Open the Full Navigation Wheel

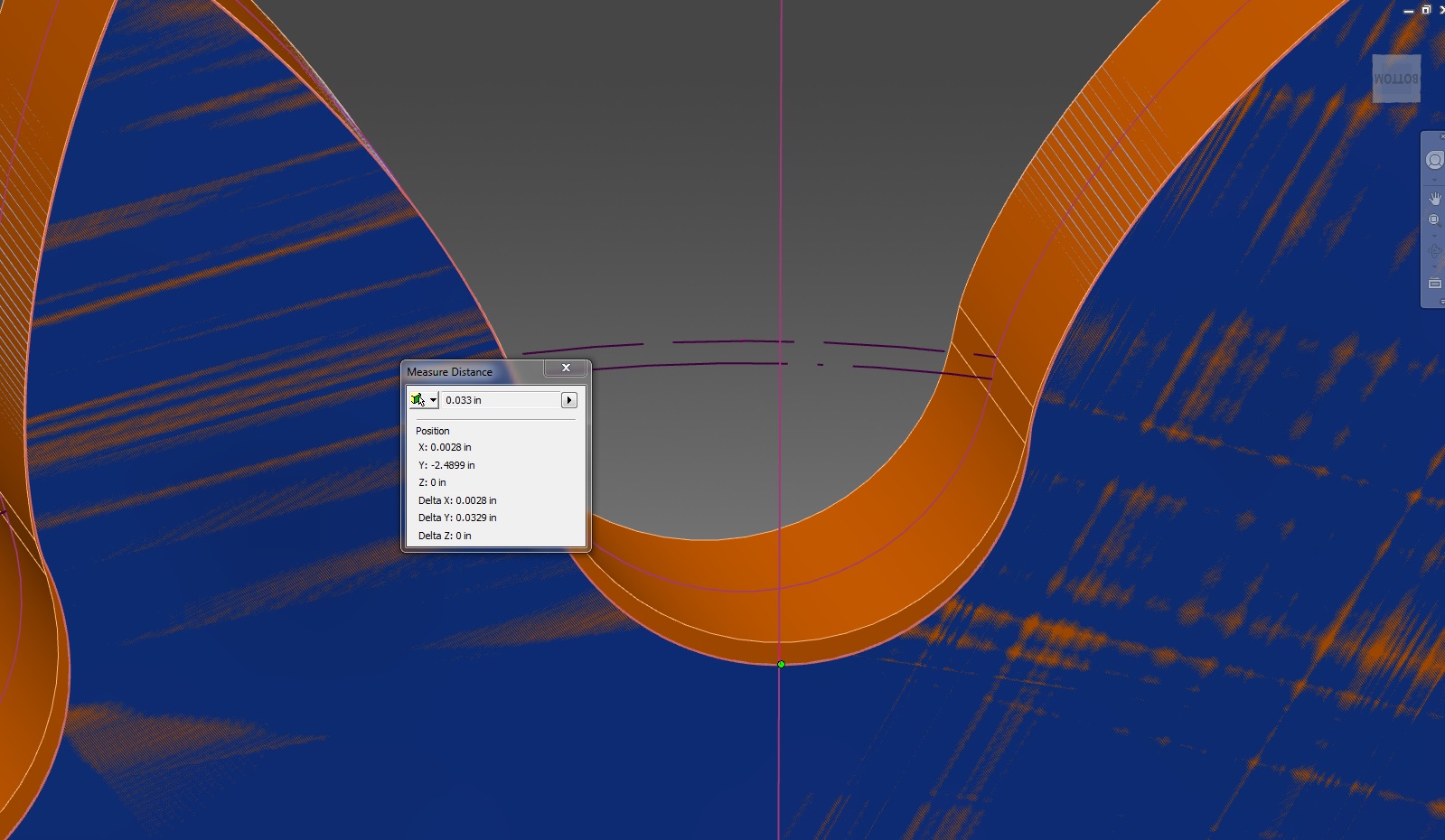point(1434,161)
